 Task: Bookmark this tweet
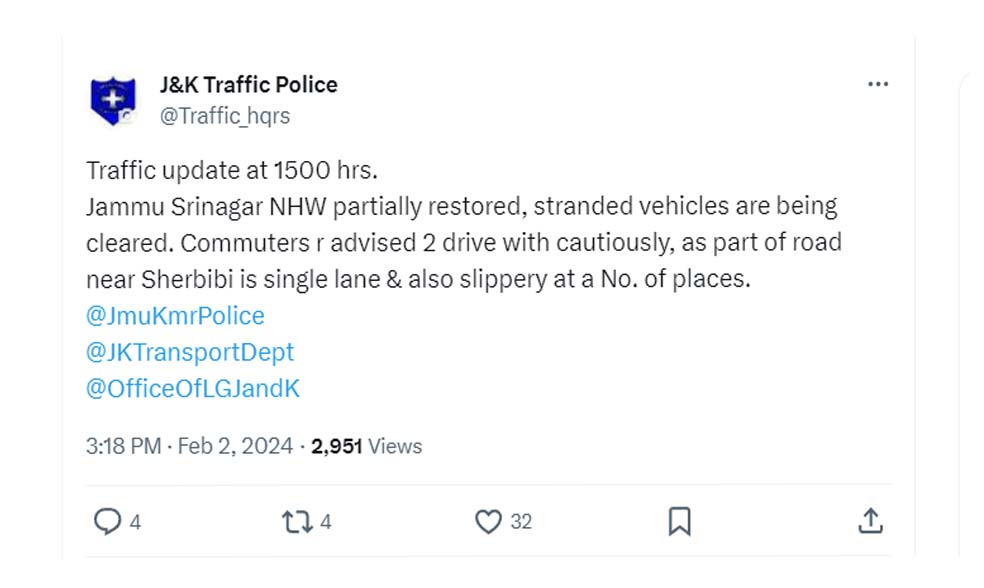coord(679,521)
